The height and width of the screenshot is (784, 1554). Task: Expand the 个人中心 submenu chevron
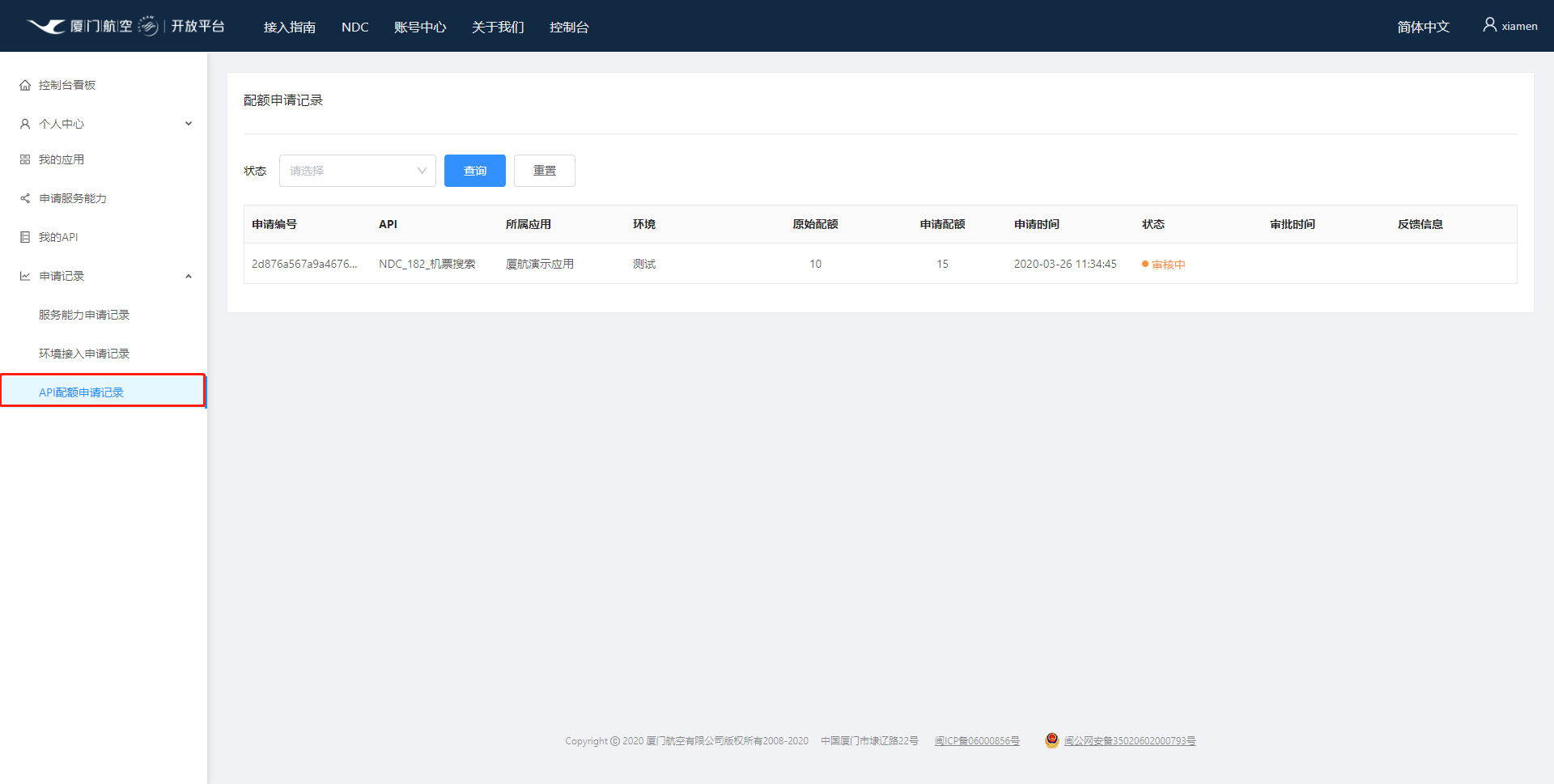pyautogui.click(x=189, y=124)
